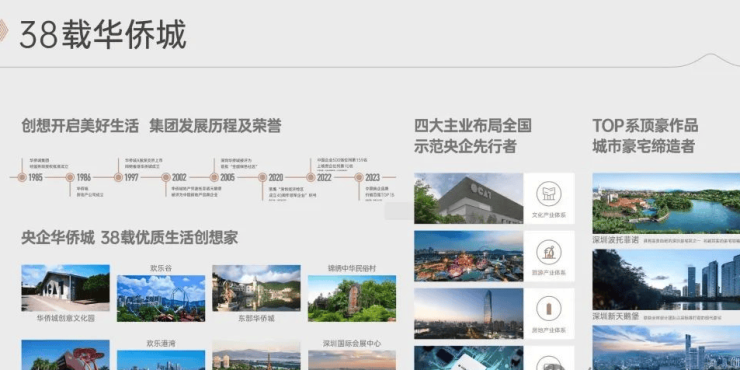740x370 pixels.
Task: Select the 2005 timeline marker
Action: 214,177
